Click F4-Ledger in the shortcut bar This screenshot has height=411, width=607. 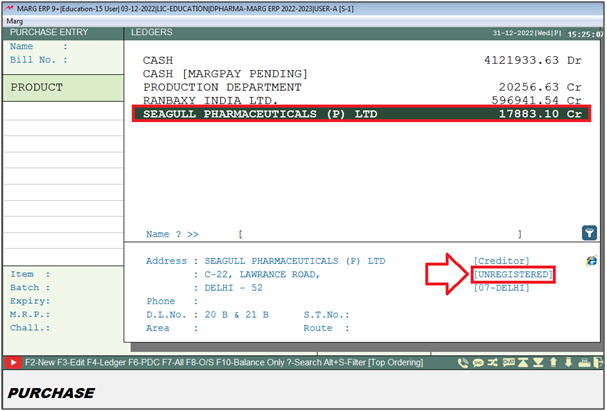[x=106, y=363]
